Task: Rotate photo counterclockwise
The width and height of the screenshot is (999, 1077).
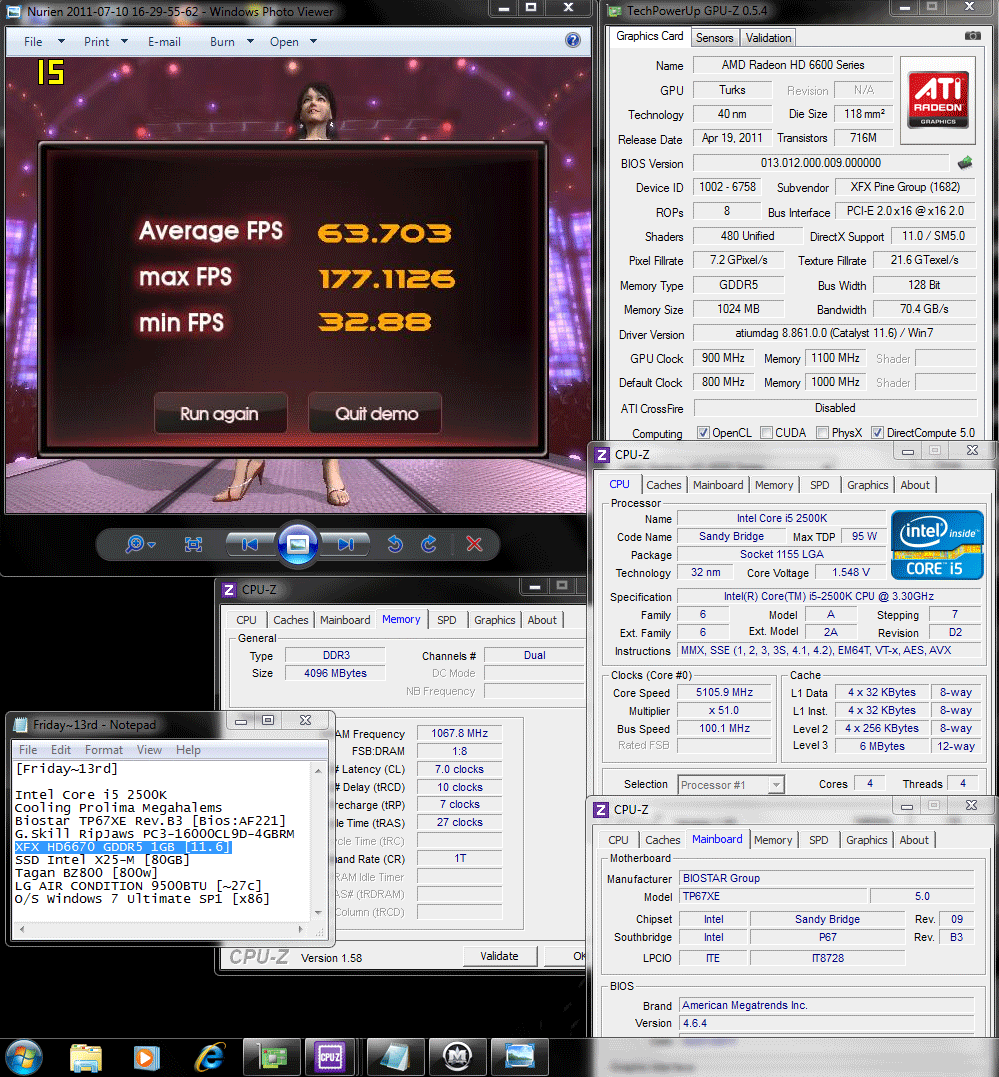Action: pos(394,545)
